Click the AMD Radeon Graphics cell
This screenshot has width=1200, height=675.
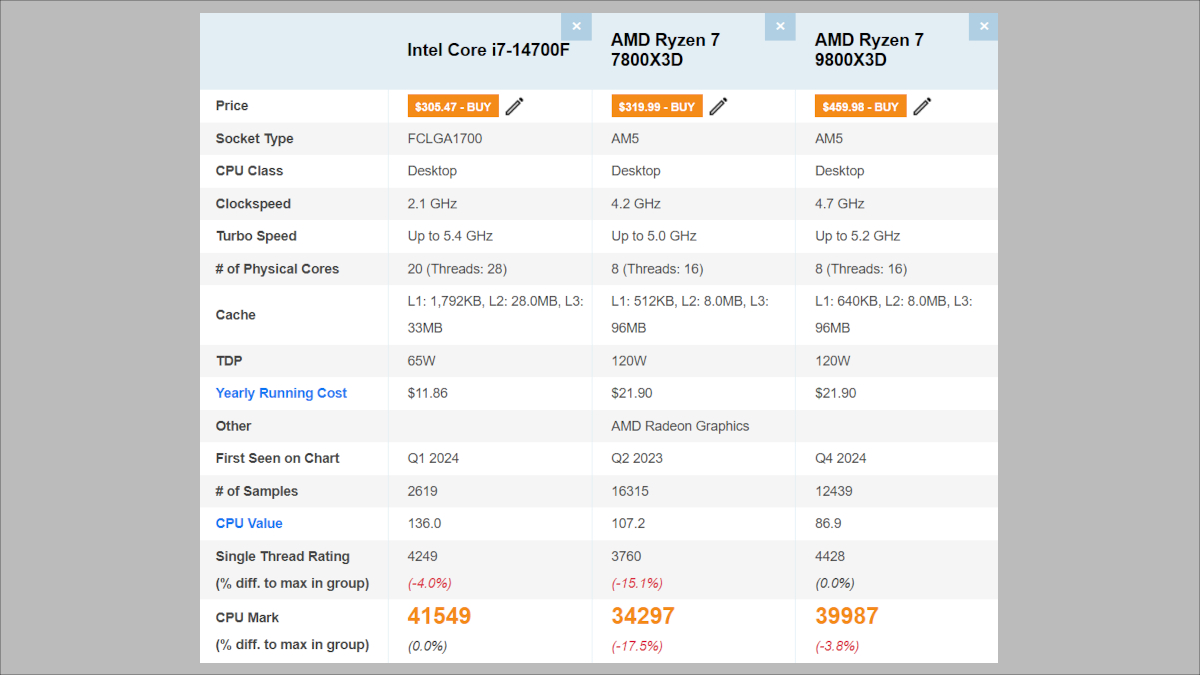click(x=680, y=426)
